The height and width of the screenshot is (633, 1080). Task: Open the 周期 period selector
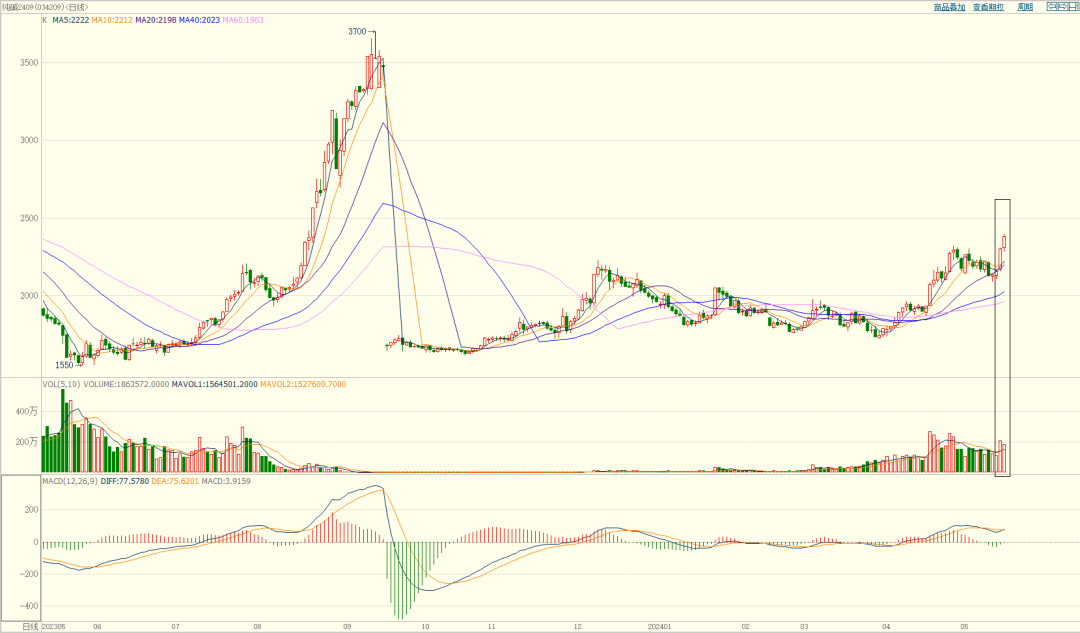coord(1025,7)
